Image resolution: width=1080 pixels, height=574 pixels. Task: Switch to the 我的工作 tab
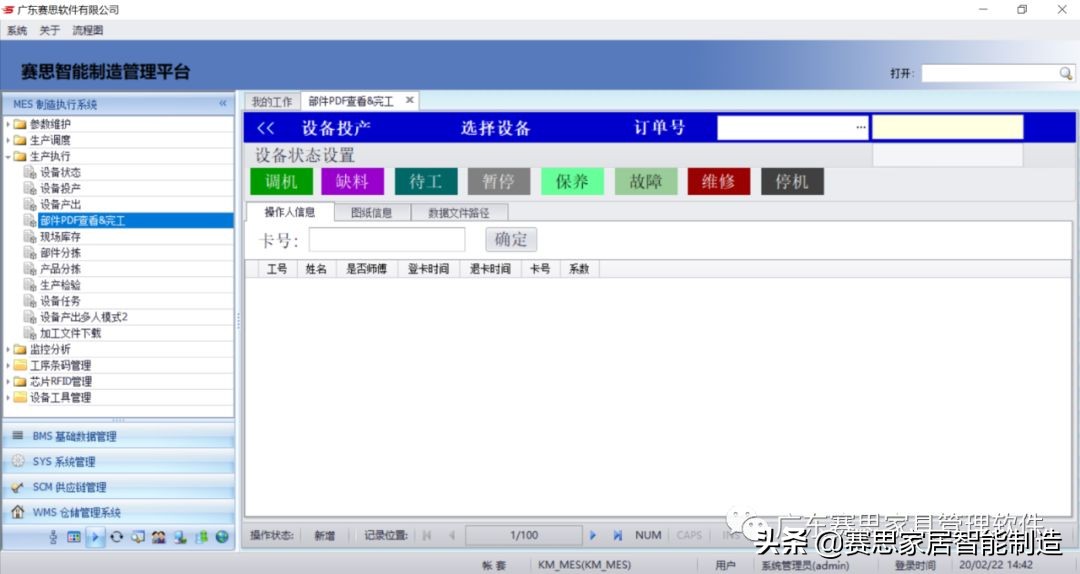pyautogui.click(x=271, y=101)
